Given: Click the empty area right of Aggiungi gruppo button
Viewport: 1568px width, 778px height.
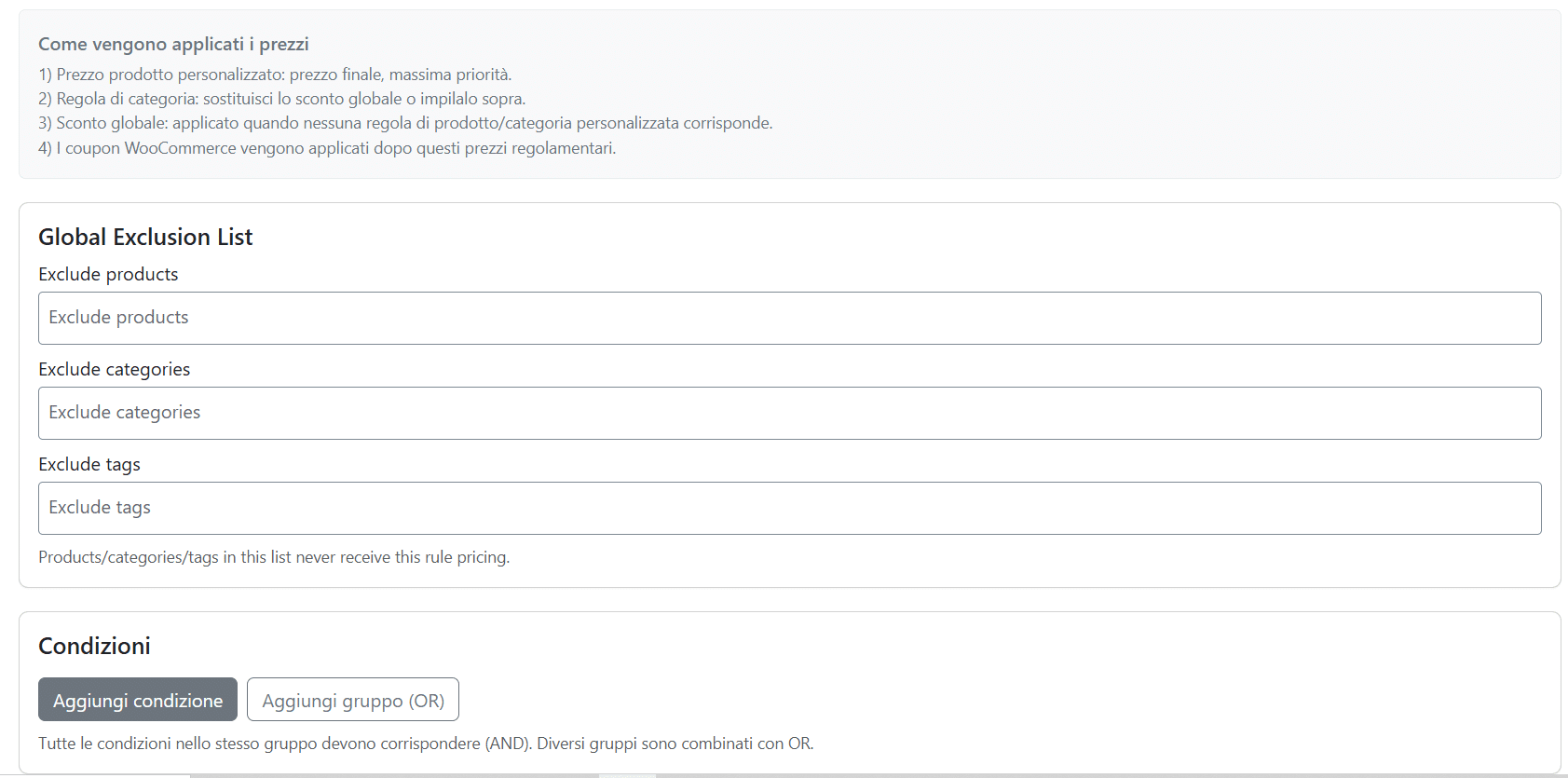Looking at the screenshot, I should coord(932,700).
